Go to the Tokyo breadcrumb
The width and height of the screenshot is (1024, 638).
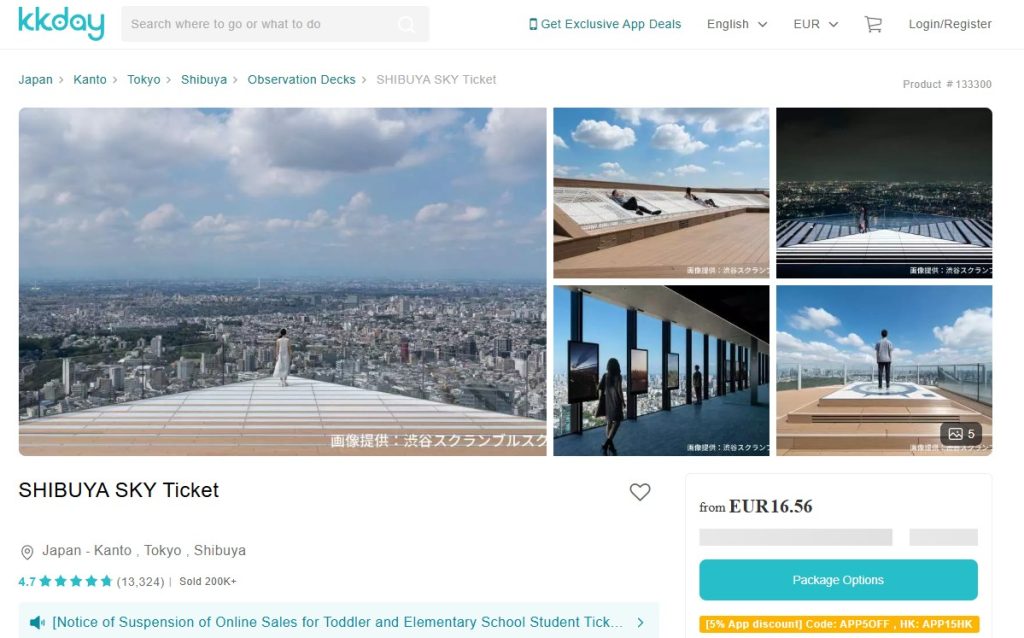click(143, 80)
